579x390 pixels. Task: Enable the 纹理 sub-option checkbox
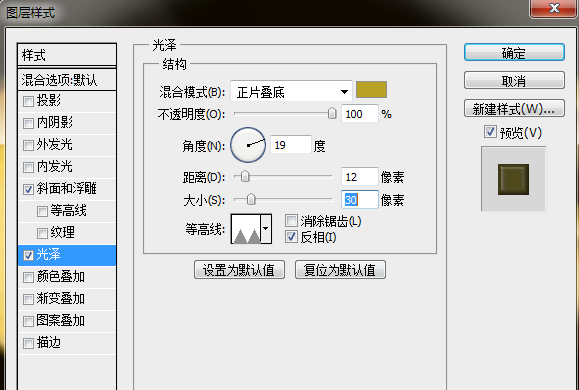click(x=42, y=233)
